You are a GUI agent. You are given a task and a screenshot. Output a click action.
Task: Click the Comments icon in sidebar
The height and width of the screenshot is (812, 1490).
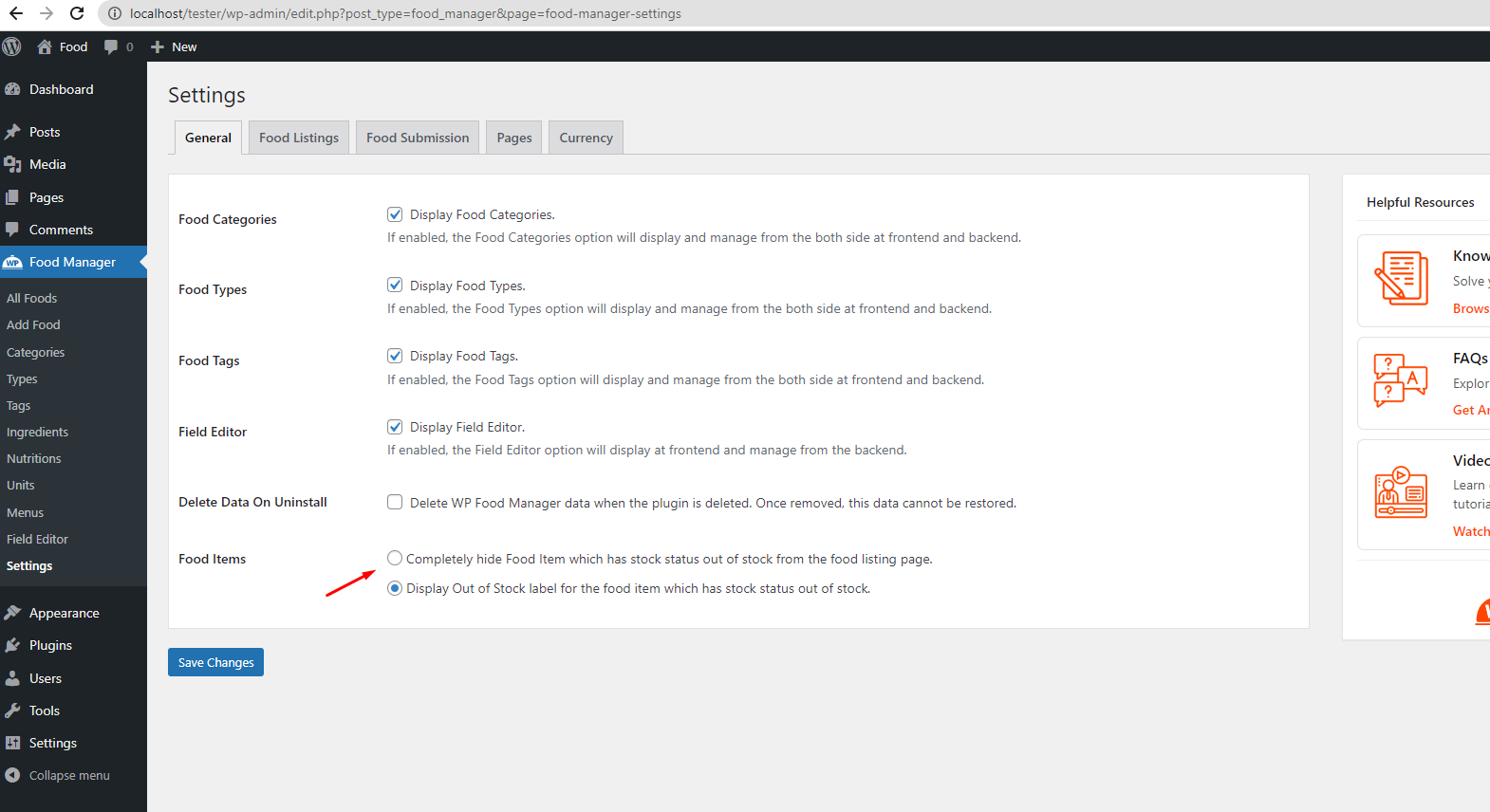tap(12, 230)
